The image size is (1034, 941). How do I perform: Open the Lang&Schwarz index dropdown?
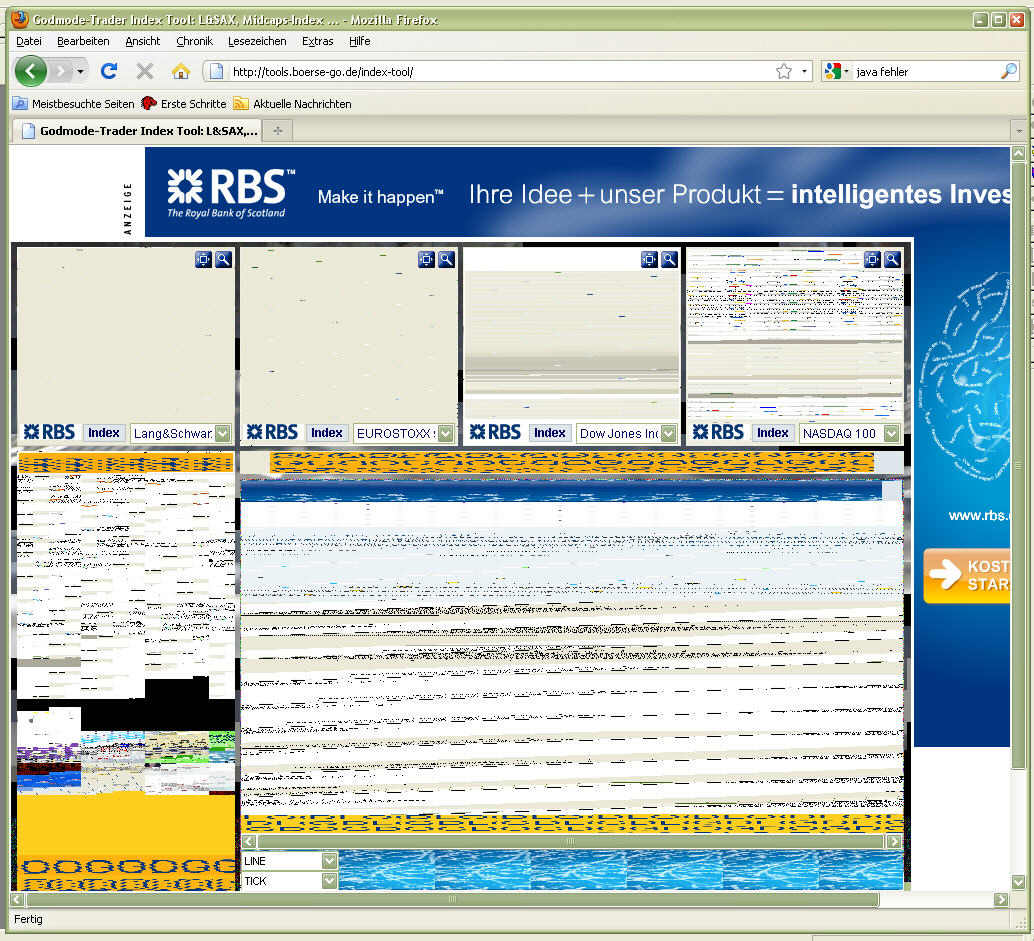click(x=222, y=433)
